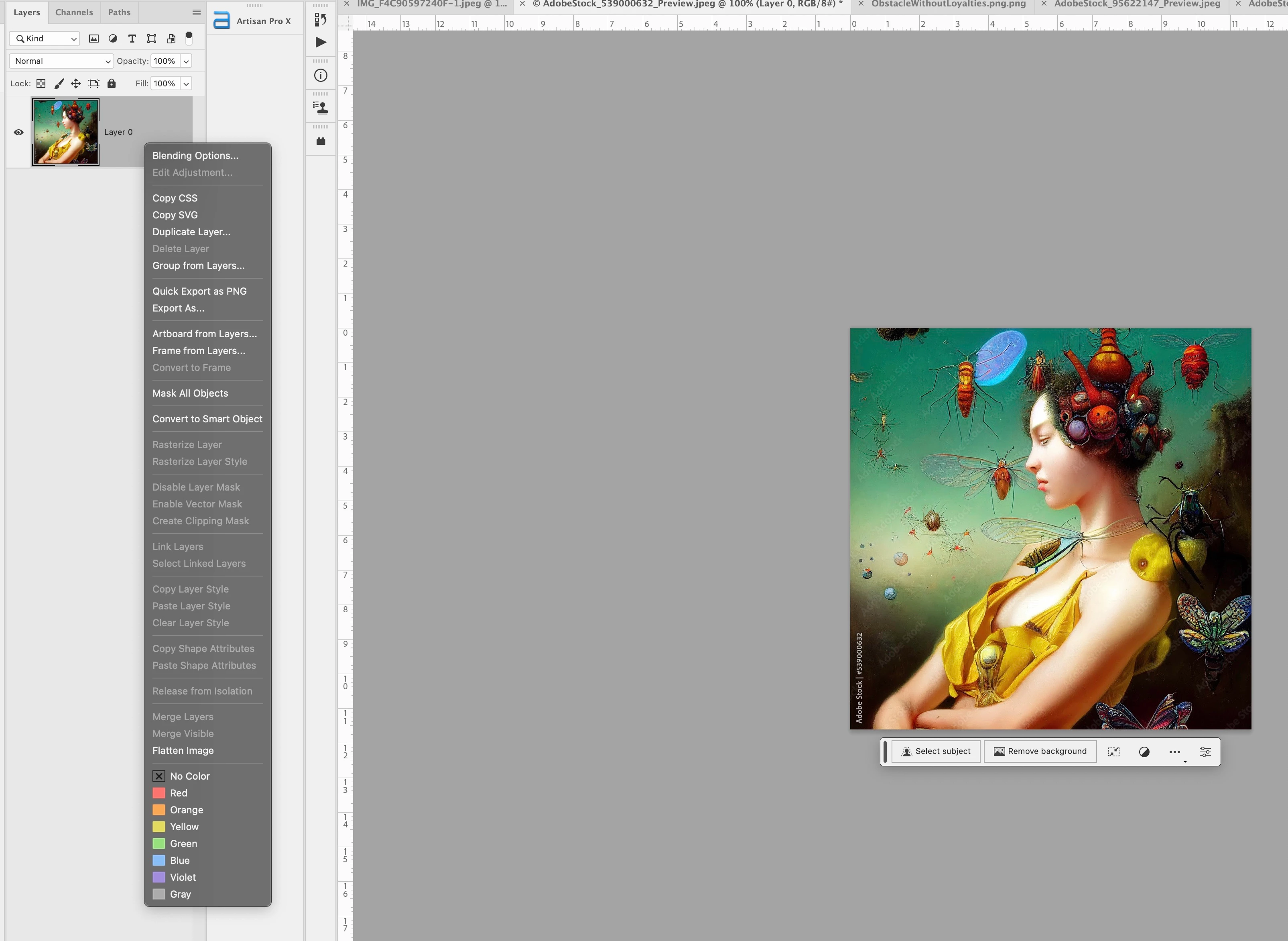Open the Normal blend mode dropdown
Viewport: 1288px width, 941px height.
coord(61,61)
